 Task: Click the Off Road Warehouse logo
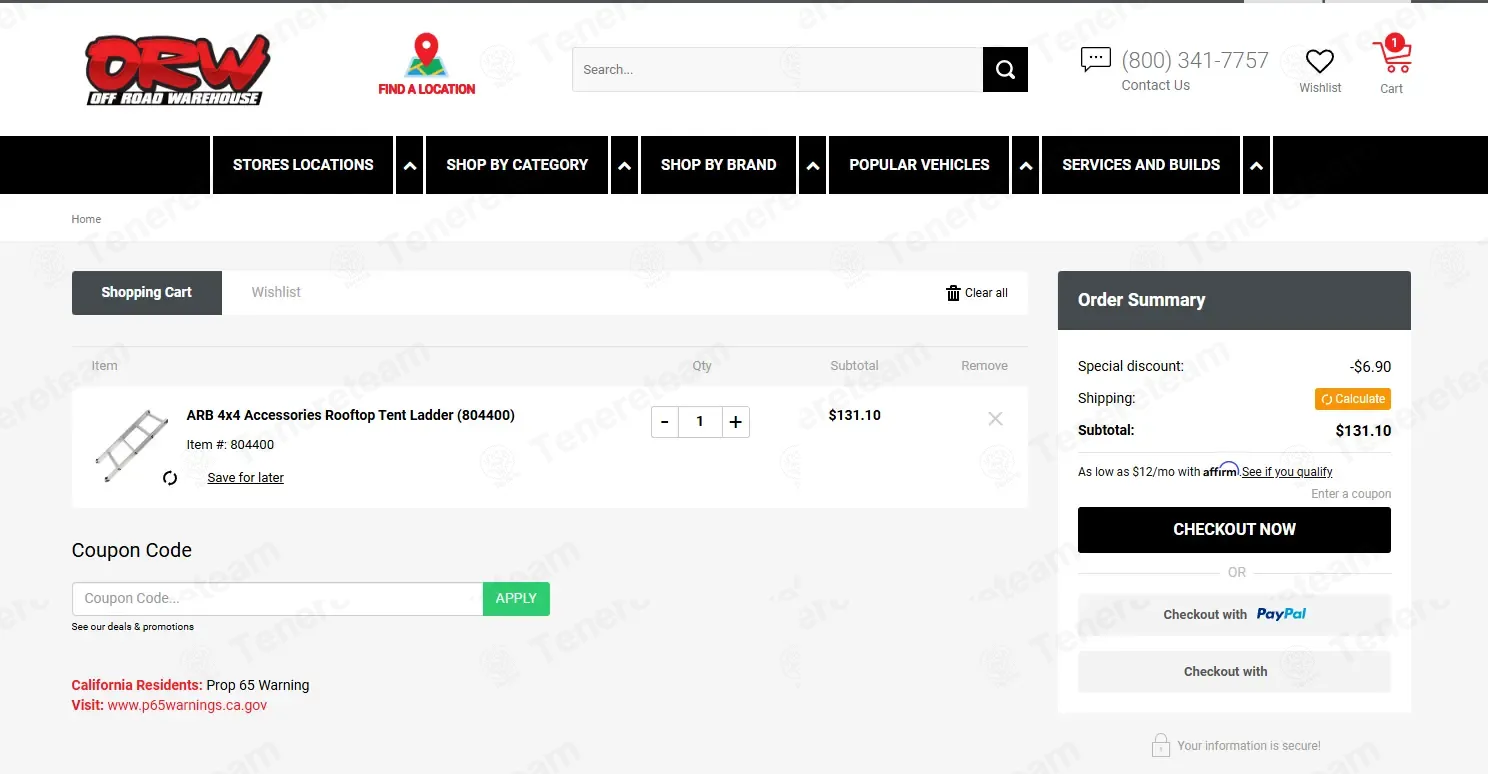pyautogui.click(x=178, y=70)
